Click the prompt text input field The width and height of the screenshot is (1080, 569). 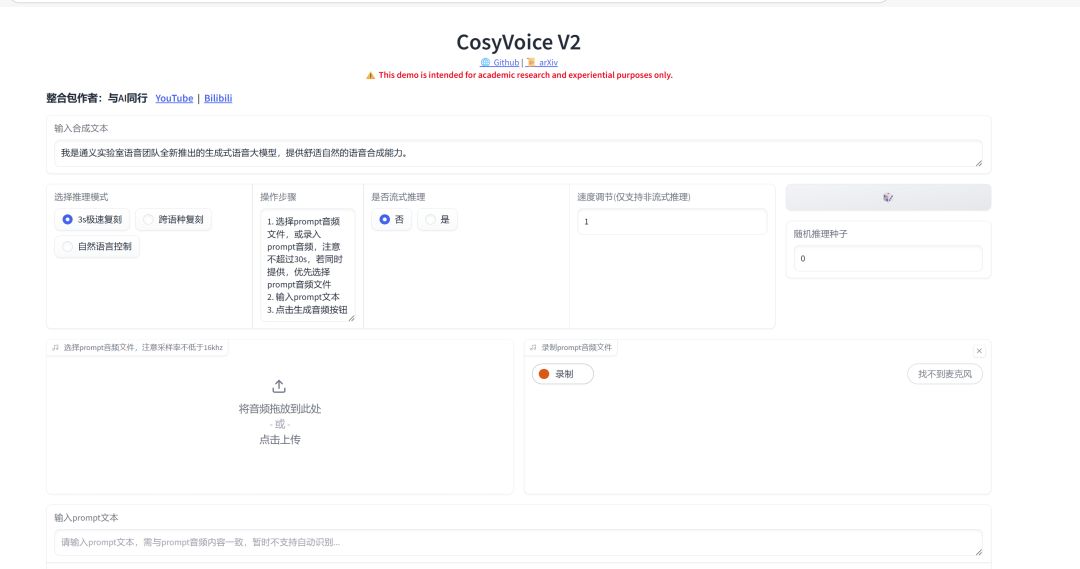point(518,543)
